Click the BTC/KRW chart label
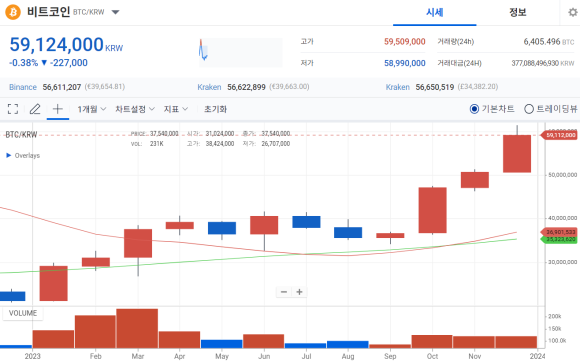The image size is (580, 361). click(21, 135)
